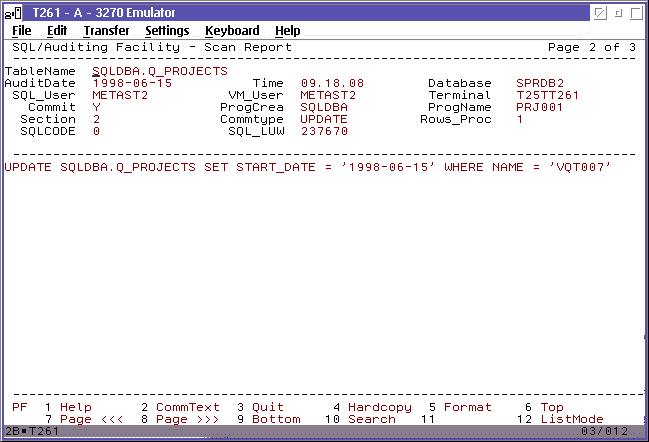Open the File menu

point(21,31)
